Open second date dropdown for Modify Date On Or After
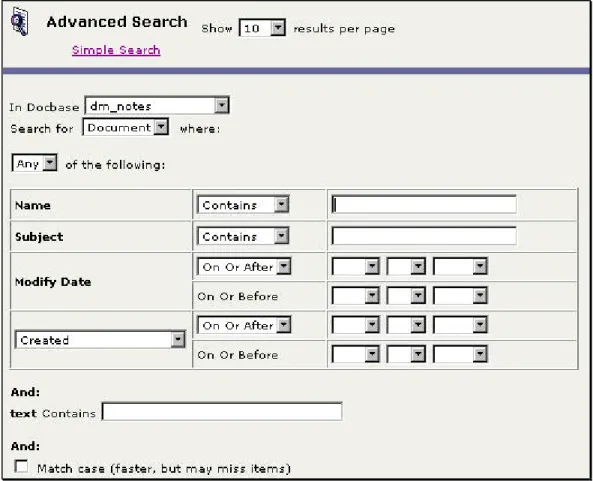This screenshot has height=481, width=593. 406,267
